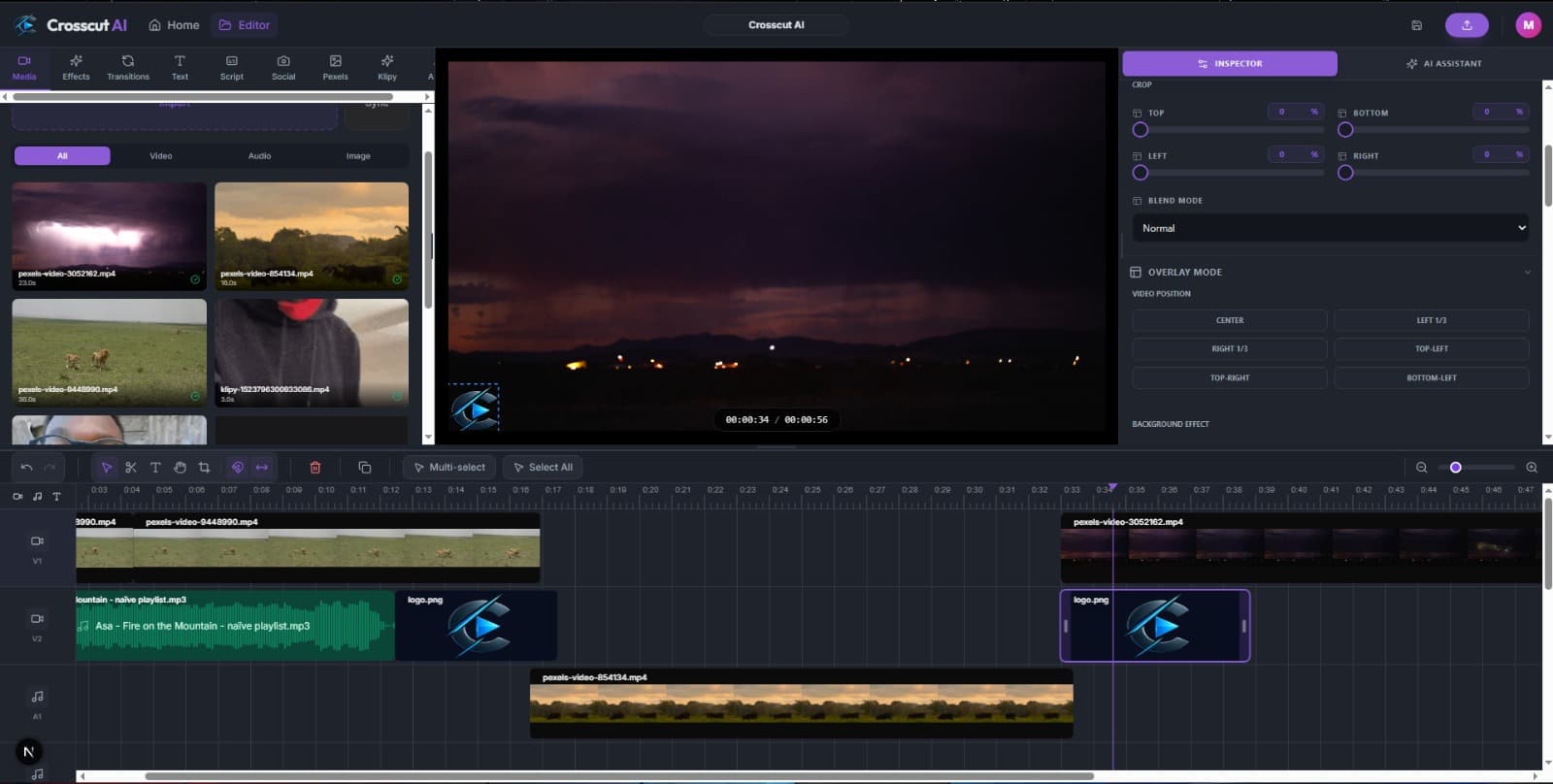The width and height of the screenshot is (1553, 784).
Task: Filter media by Audio
Action: 259,155
